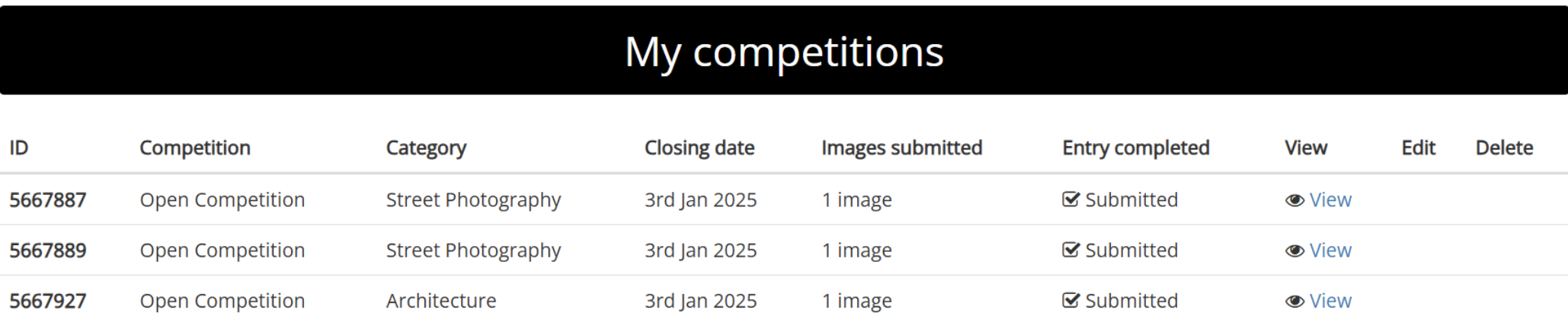Click the eye icon for entry 5667887
This screenshot has width=1568, height=332.
point(1294,200)
